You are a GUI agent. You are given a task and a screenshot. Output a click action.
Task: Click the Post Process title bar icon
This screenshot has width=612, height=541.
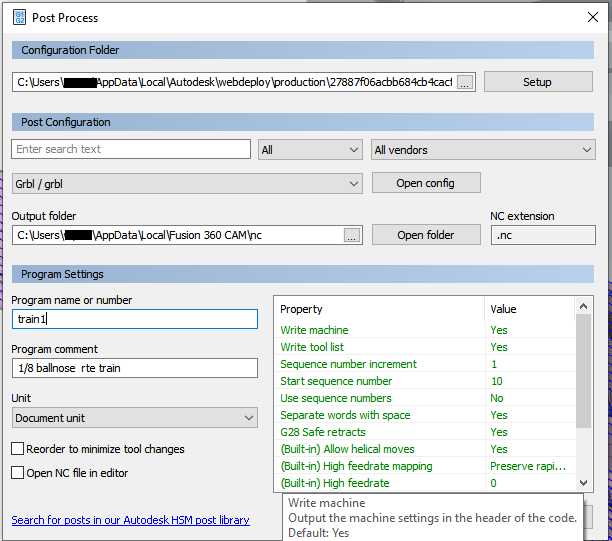point(19,18)
